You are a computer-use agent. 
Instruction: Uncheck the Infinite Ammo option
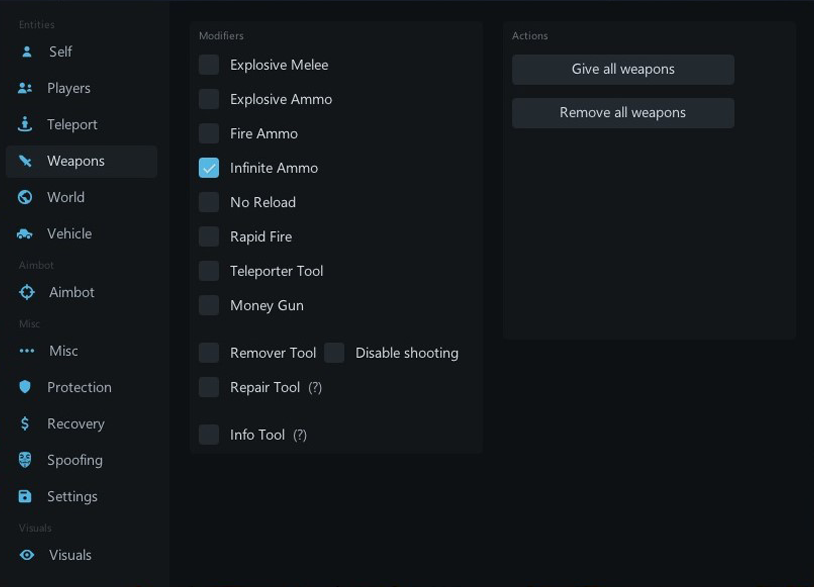point(208,168)
